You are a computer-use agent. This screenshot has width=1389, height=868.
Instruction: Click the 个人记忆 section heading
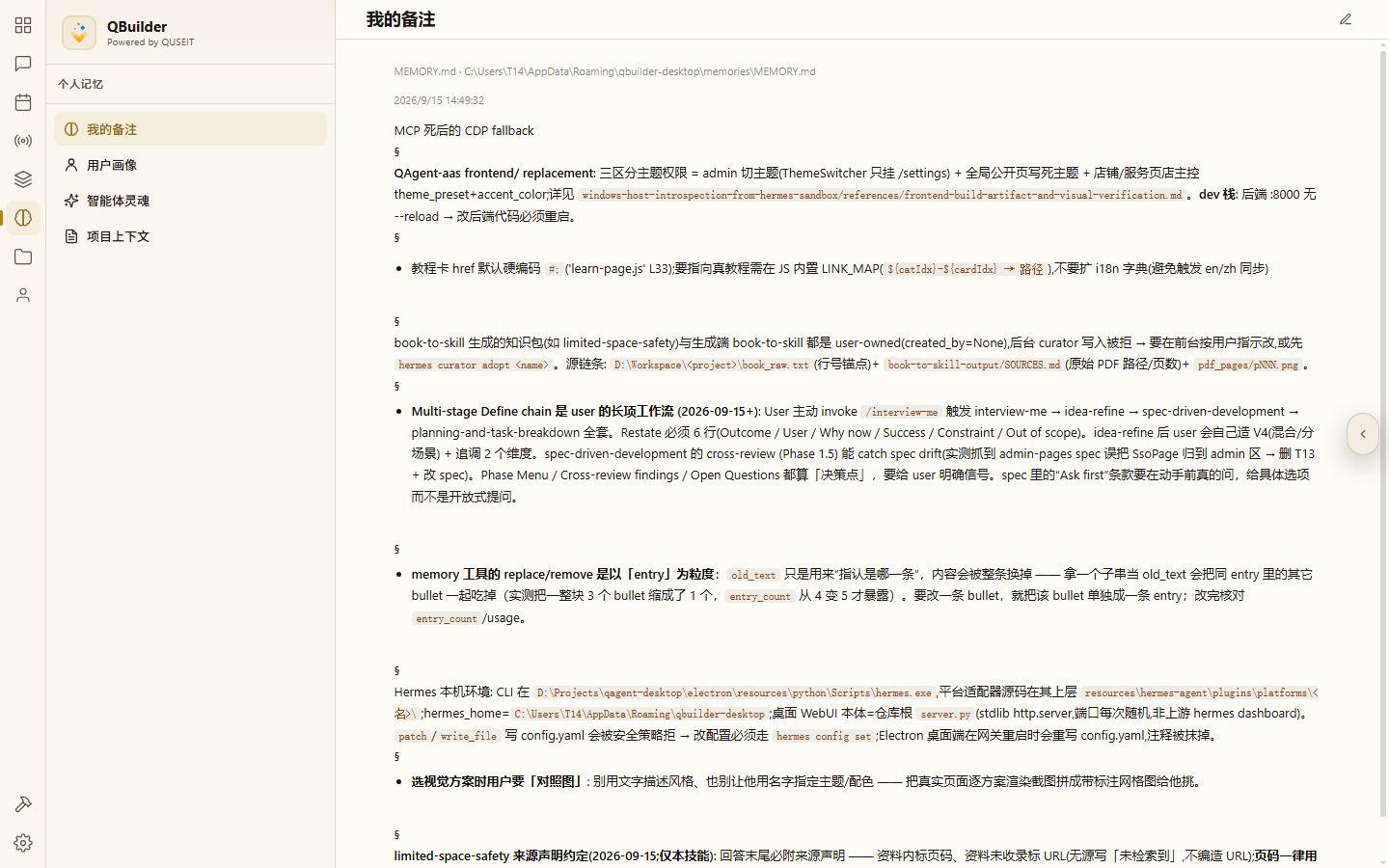80,84
